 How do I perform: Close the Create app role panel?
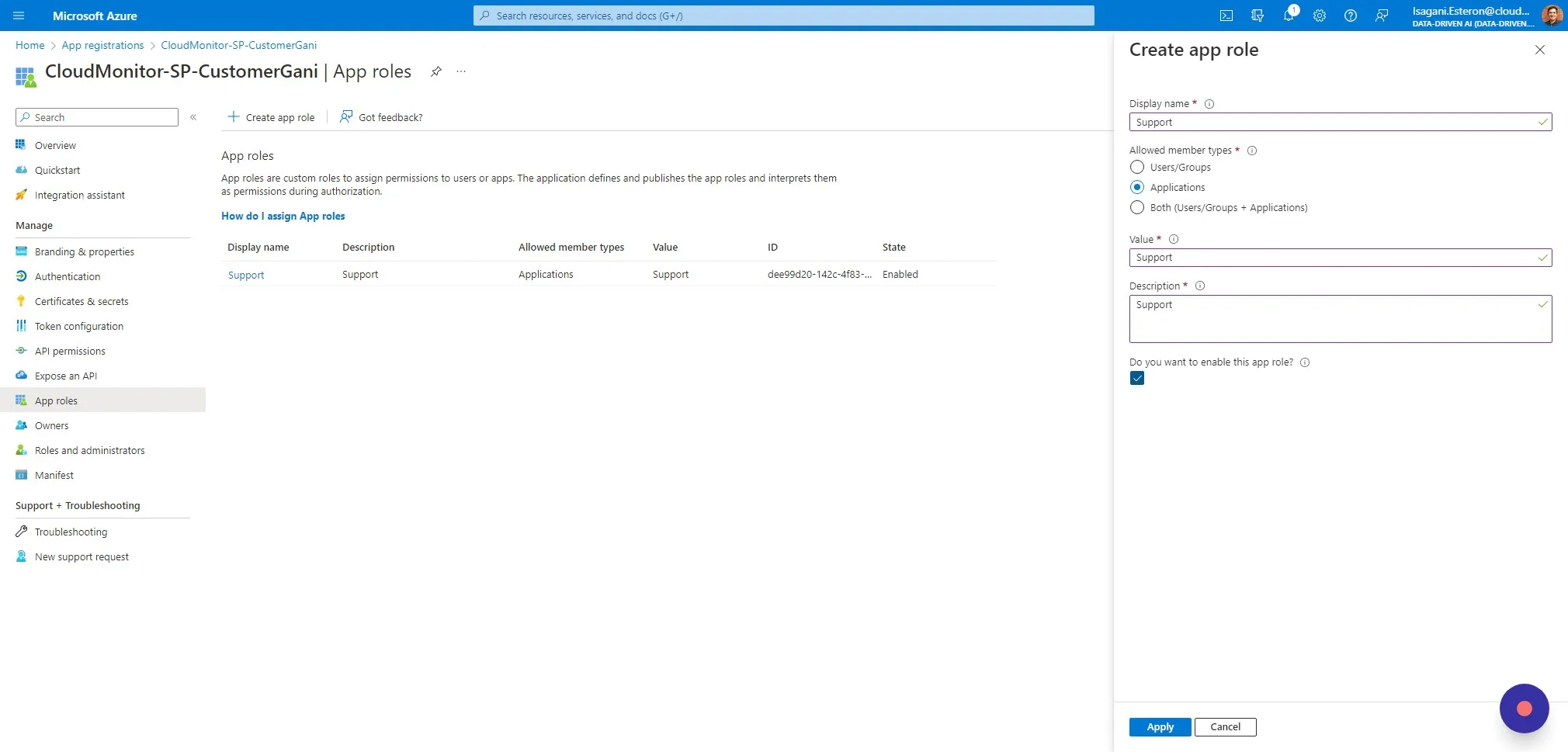[x=1540, y=50]
